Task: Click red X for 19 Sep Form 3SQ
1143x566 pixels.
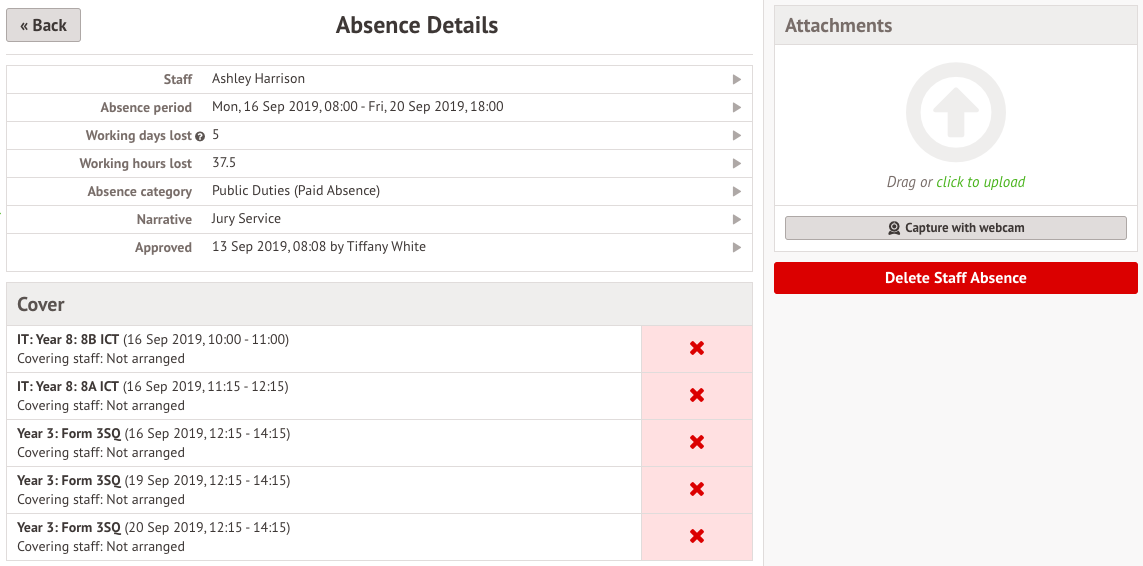Action: click(x=697, y=489)
